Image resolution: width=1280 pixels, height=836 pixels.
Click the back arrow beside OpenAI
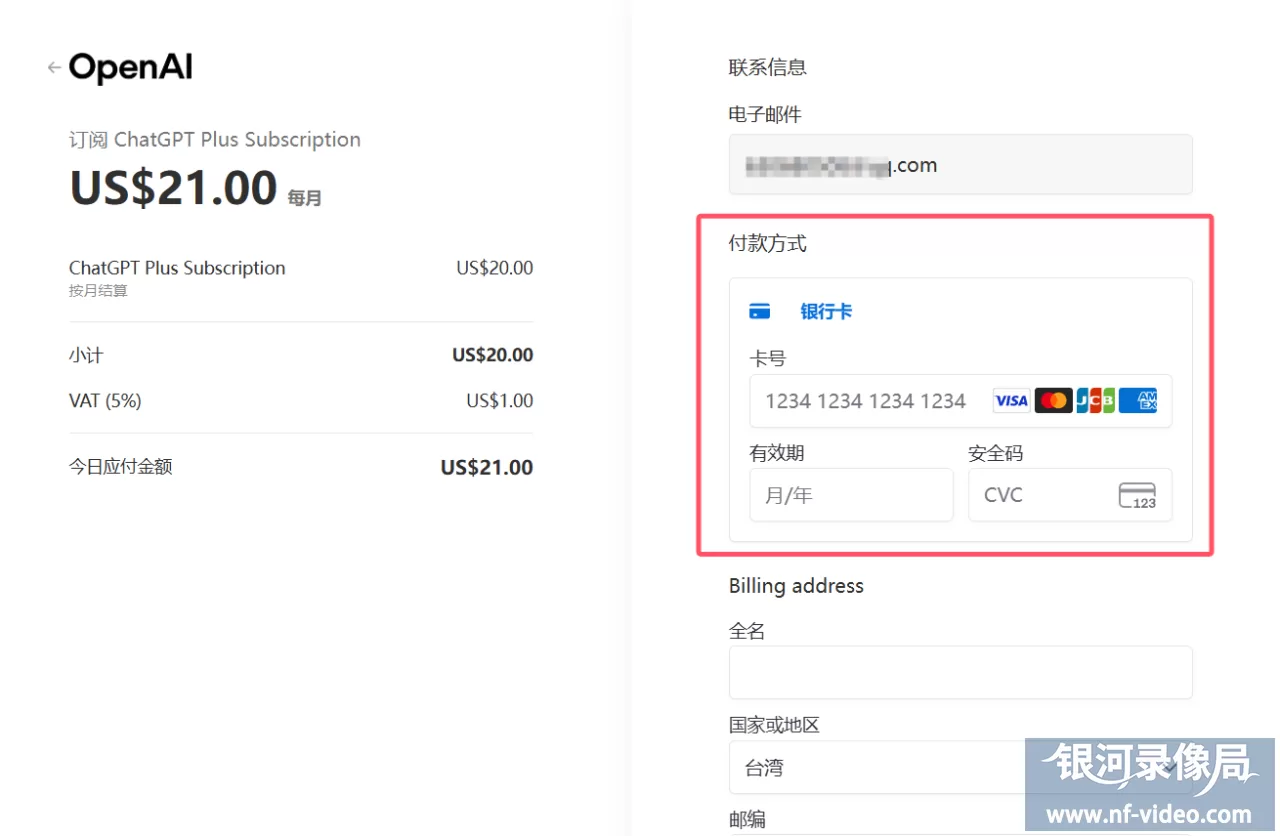click(53, 67)
